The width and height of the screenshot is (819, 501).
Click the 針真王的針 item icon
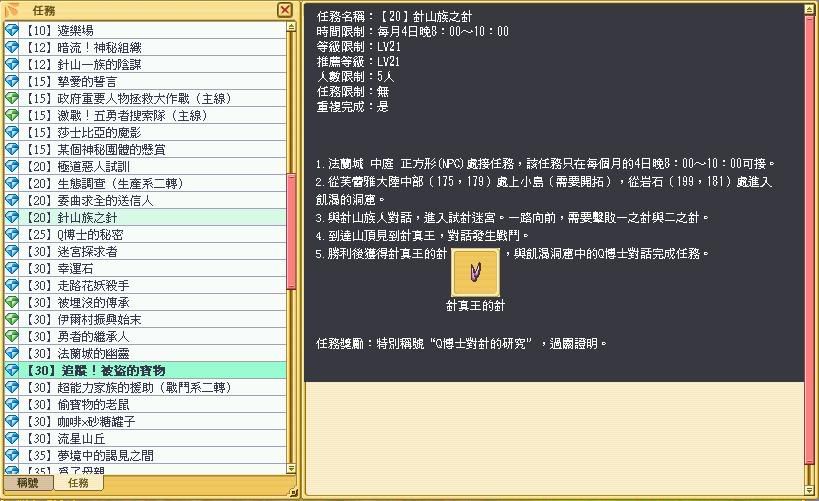475,270
